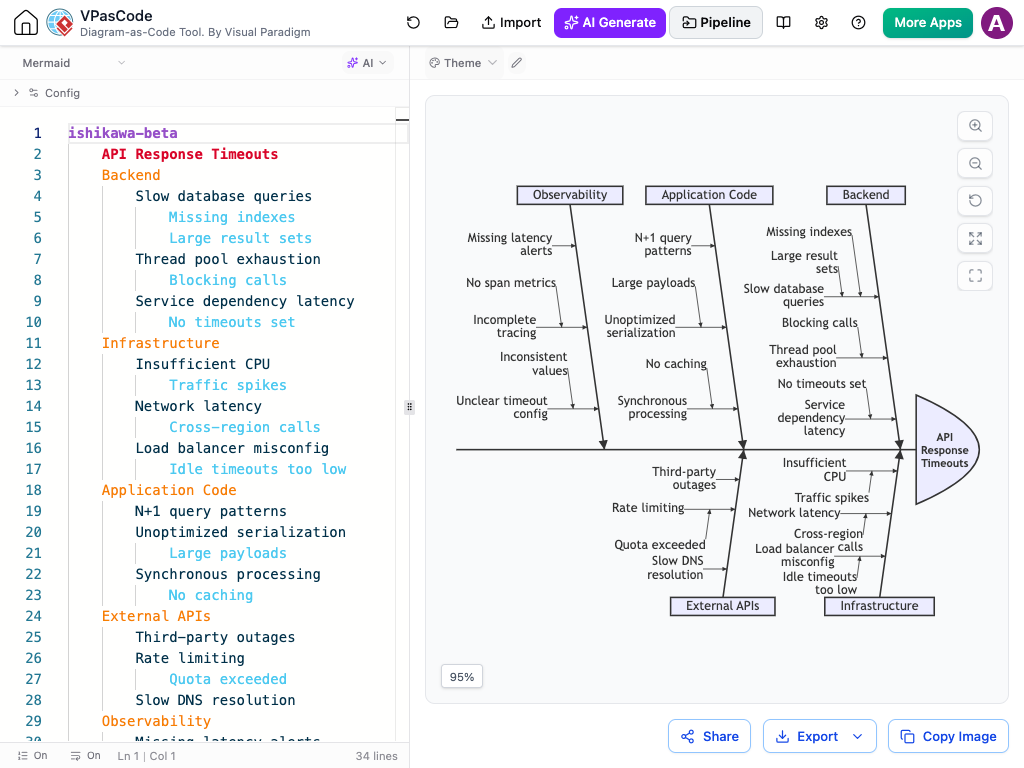The width and height of the screenshot is (1024, 768).
Task: Click the pencil edit icon beside Theme
Action: click(517, 63)
